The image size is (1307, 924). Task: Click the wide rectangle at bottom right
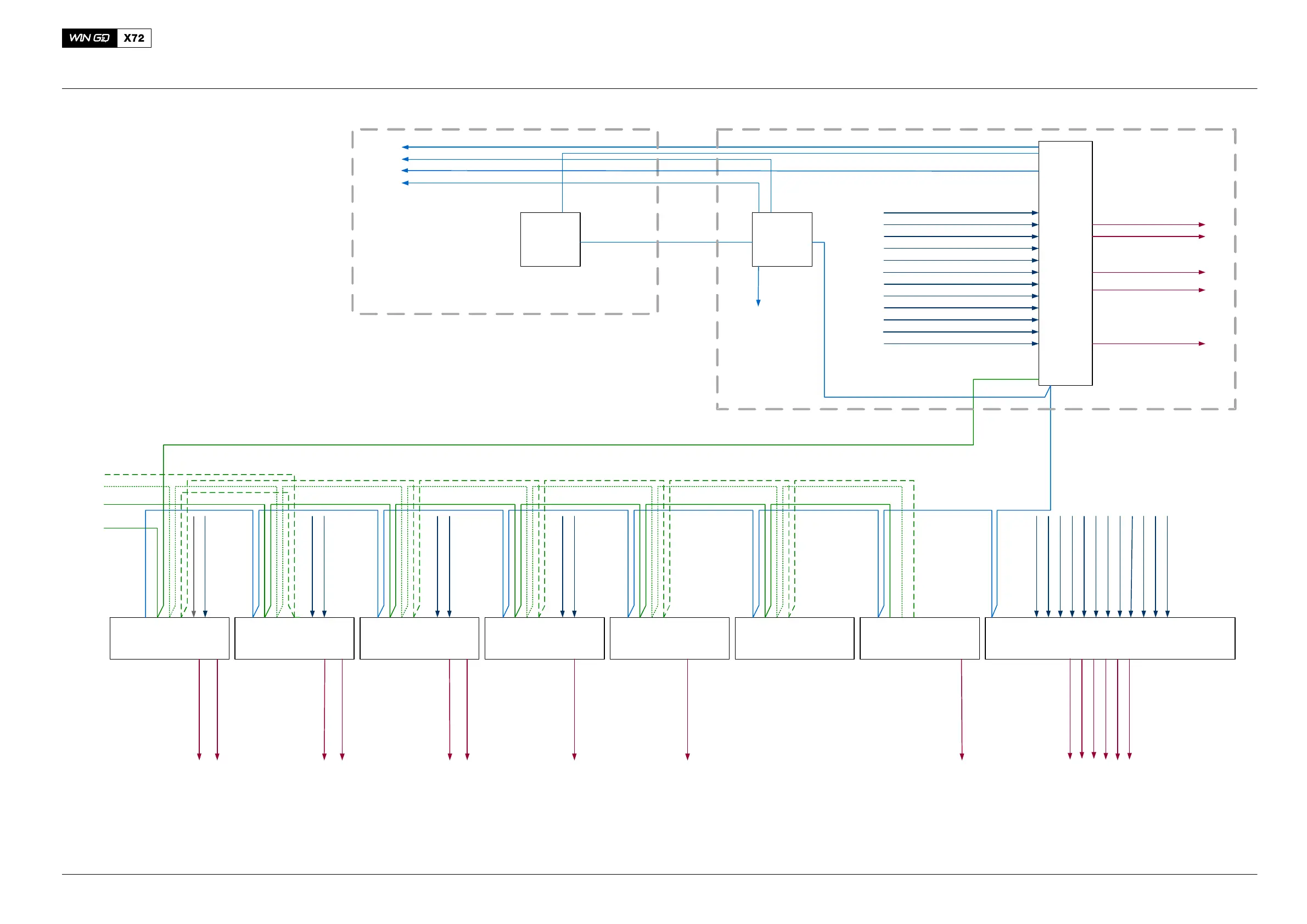1109,638
